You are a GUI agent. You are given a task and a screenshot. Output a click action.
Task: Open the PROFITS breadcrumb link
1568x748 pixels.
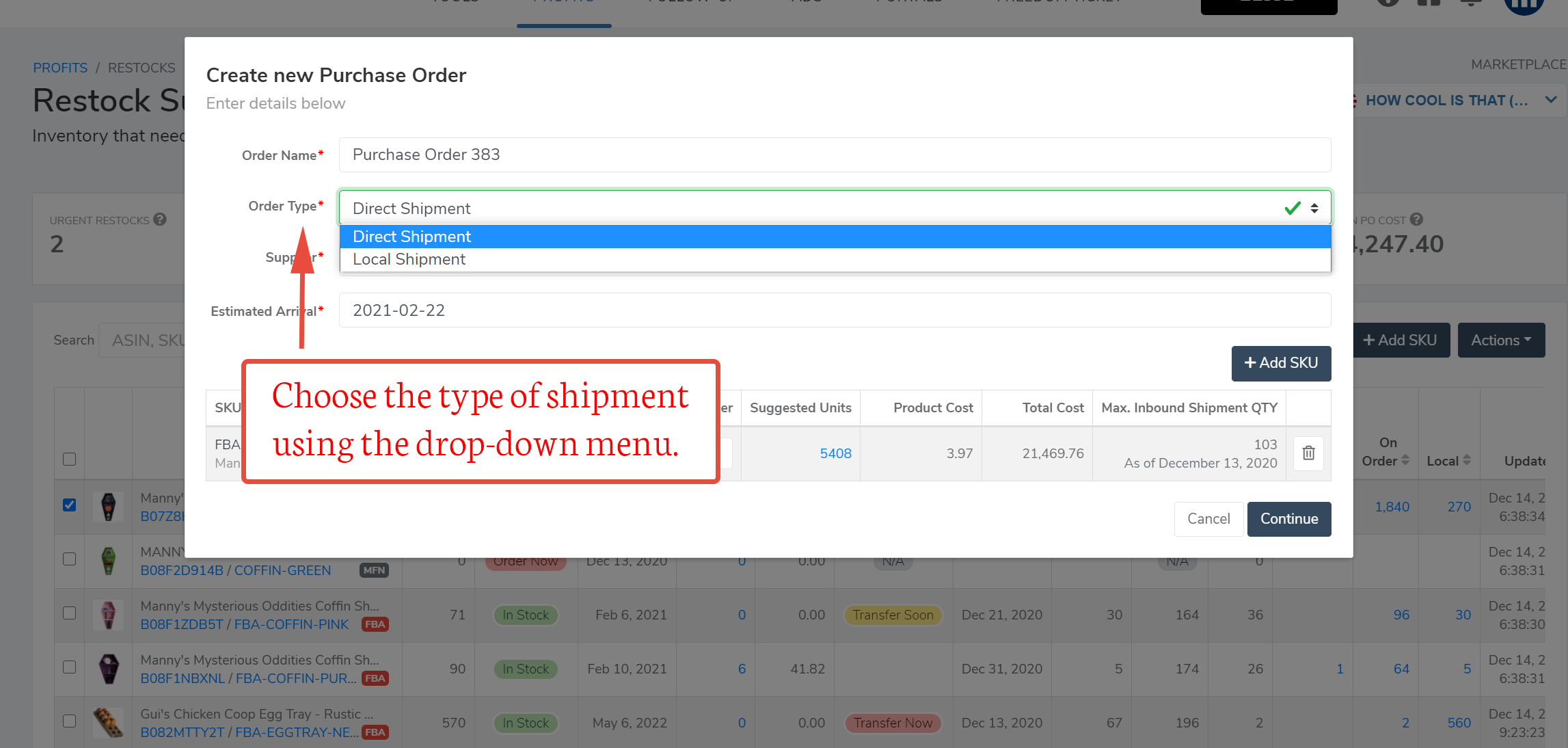click(x=60, y=67)
